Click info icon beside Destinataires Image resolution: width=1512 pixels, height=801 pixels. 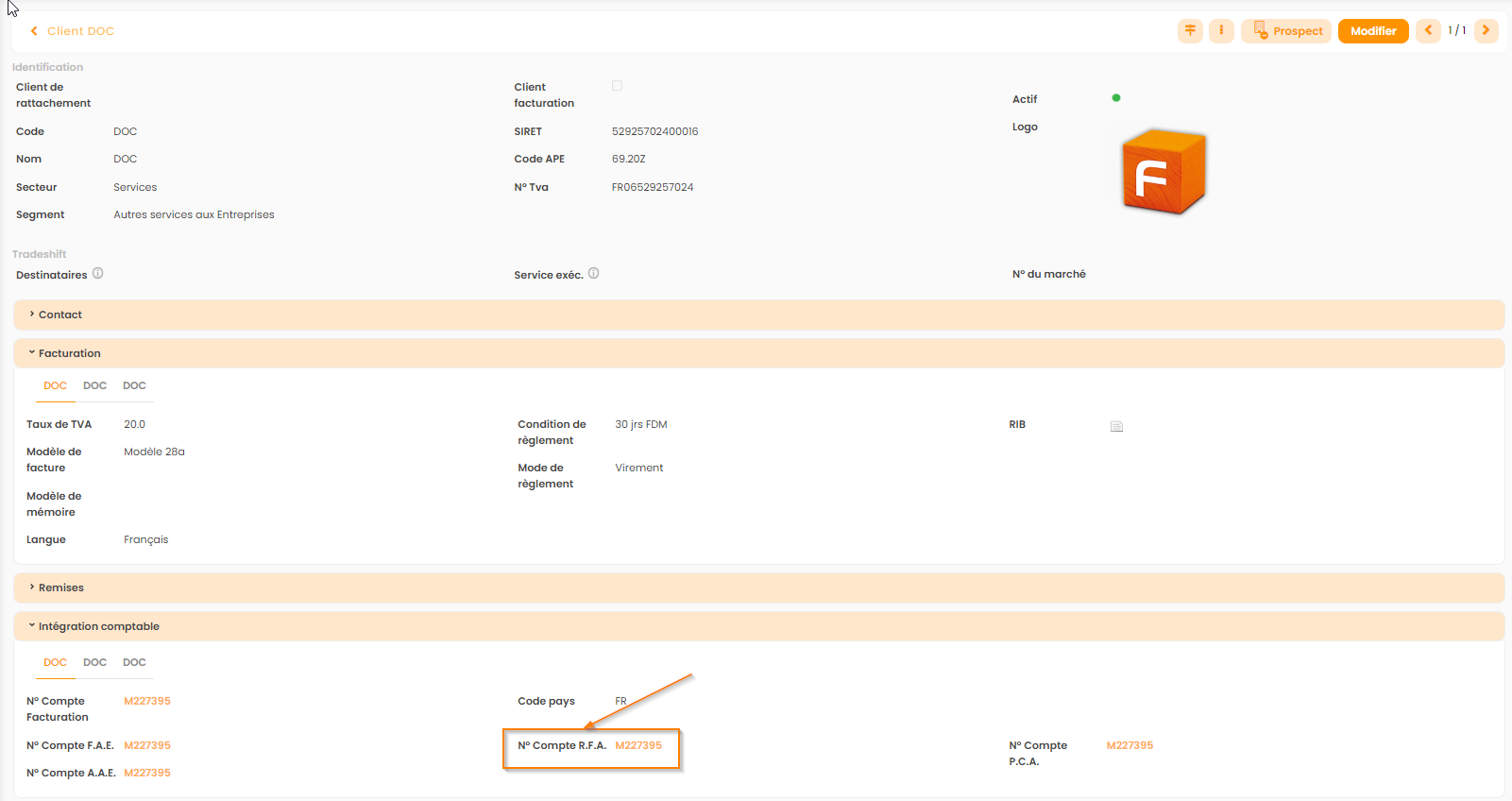click(x=98, y=274)
